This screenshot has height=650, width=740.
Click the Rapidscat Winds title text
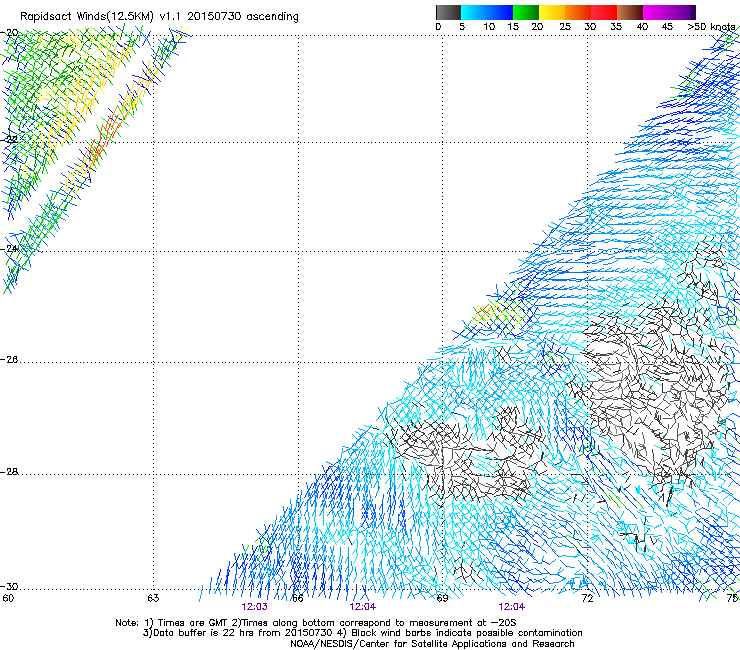160,17
